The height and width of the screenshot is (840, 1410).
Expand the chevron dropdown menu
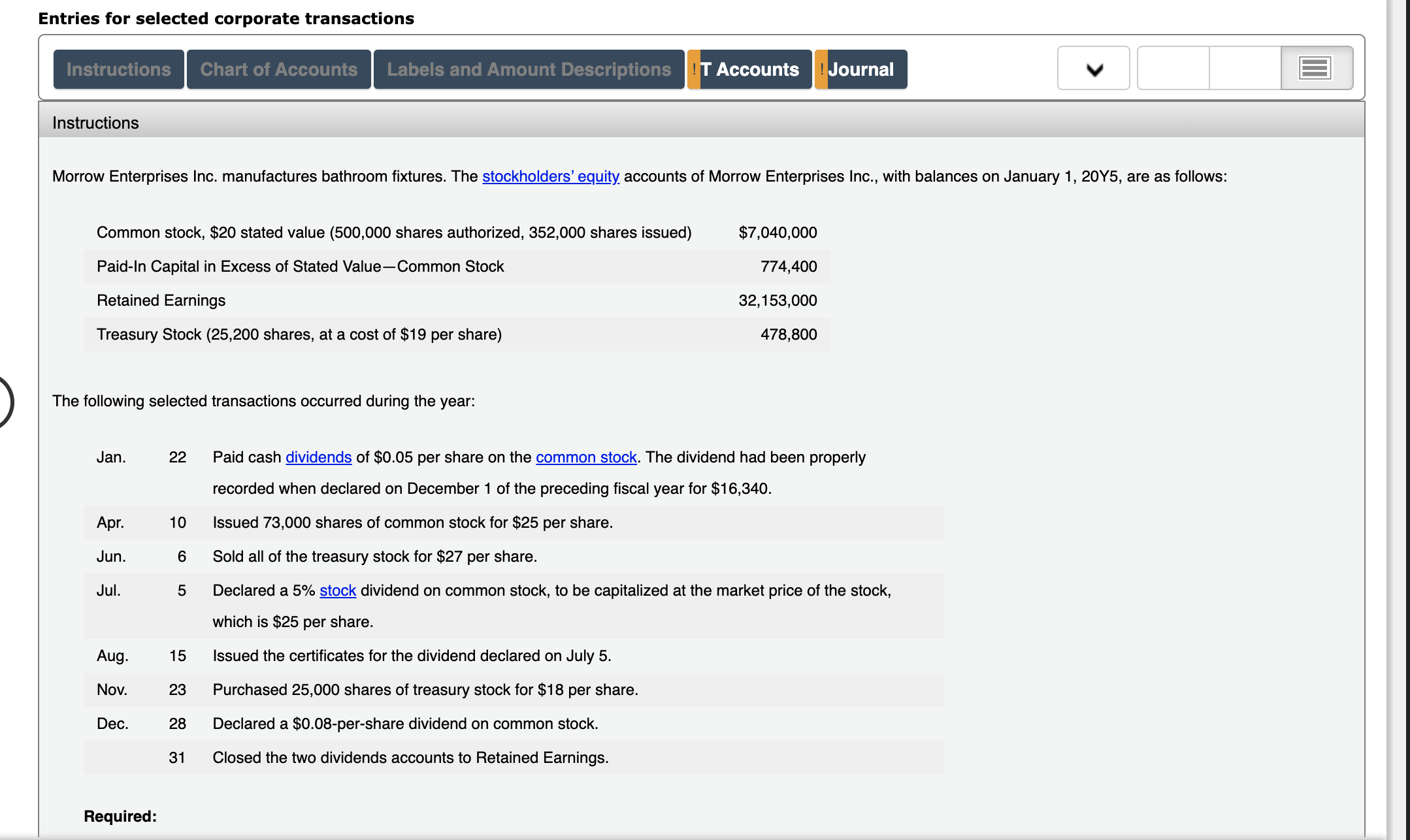click(1094, 68)
